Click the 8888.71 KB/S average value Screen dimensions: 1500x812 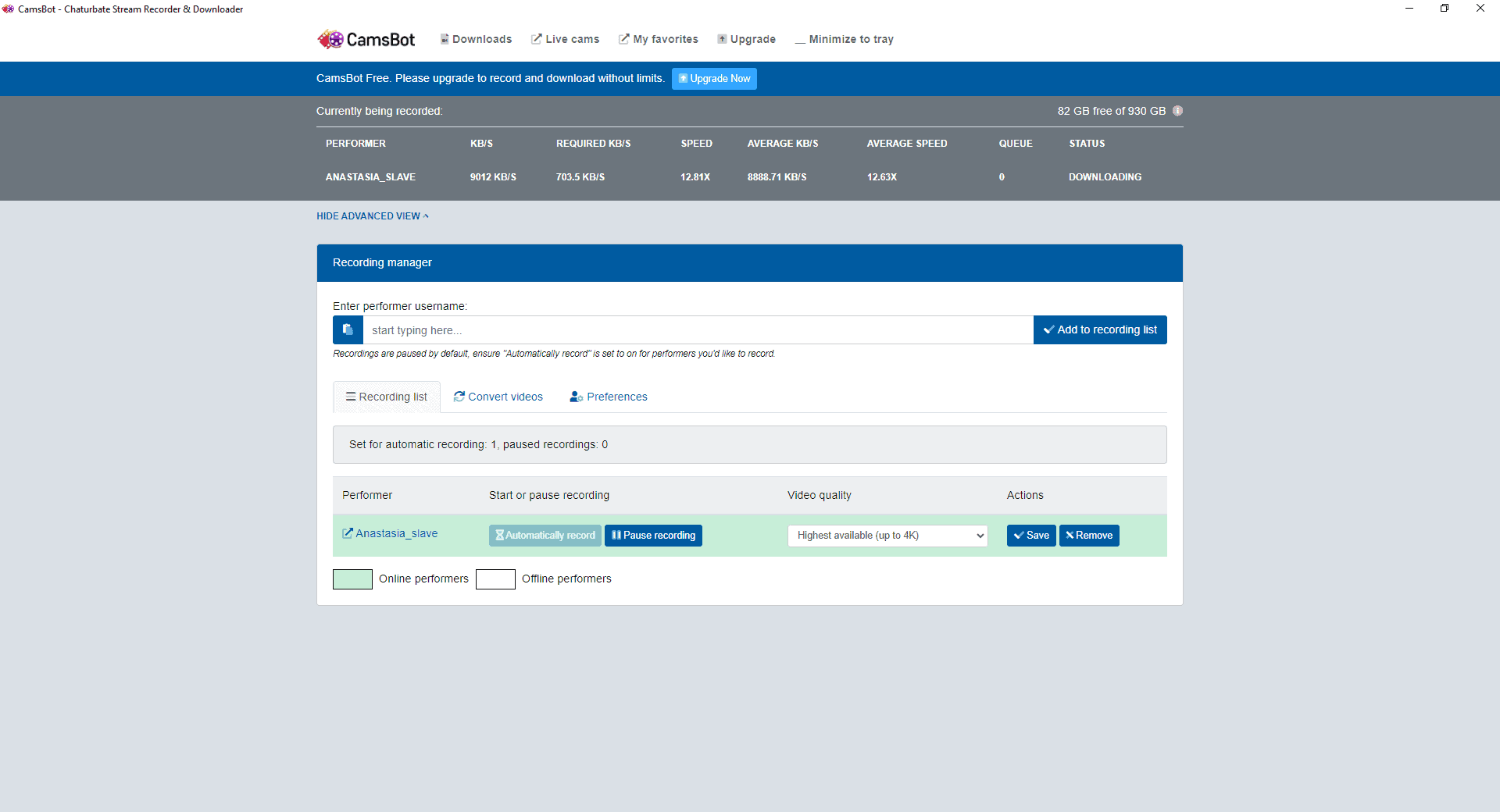pyautogui.click(x=777, y=177)
